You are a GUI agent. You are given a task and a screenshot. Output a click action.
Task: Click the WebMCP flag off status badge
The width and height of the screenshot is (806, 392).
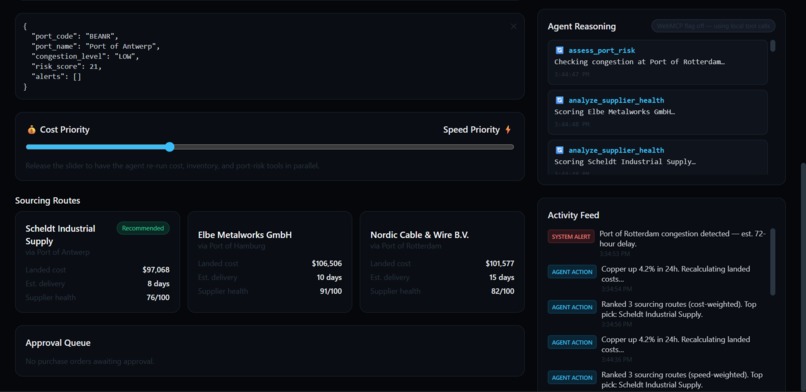713,26
